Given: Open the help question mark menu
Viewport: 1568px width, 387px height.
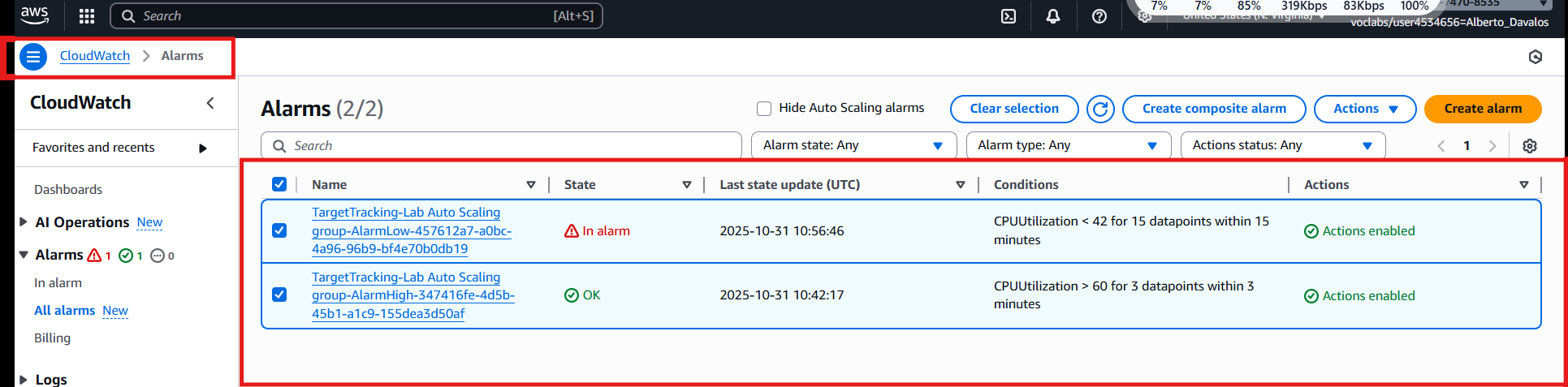Looking at the screenshot, I should [x=1099, y=16].
